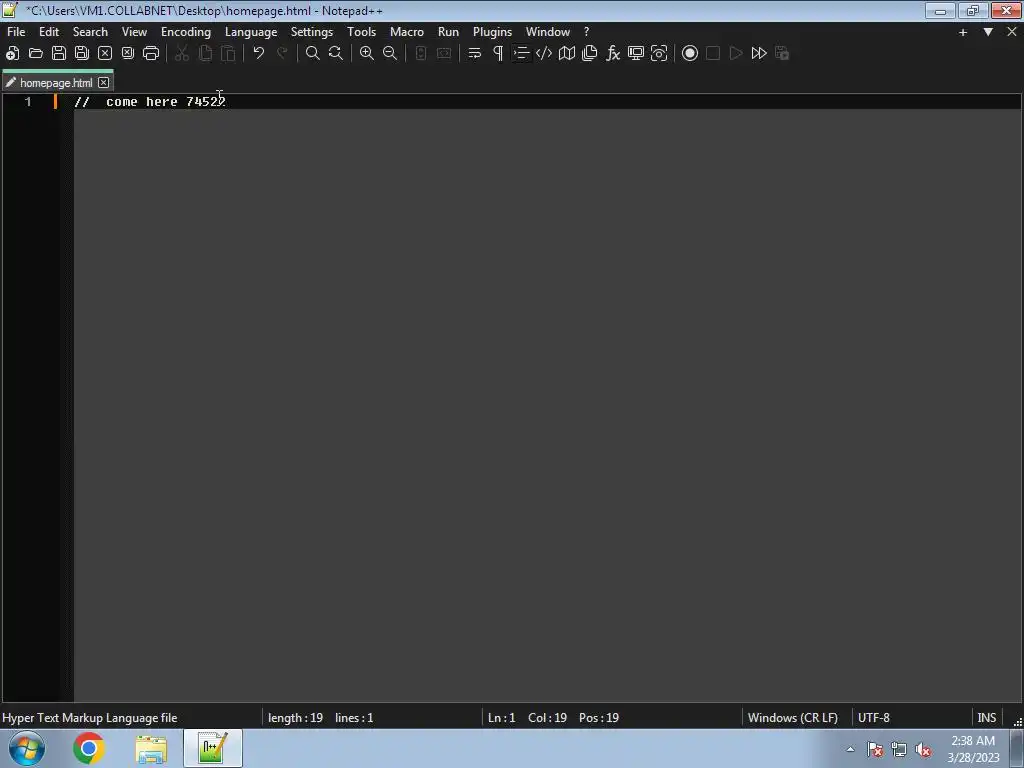Click the Redo toolbar icon
Image resolution: width=1024 pixels, height=768 pixels.
tap(282, 54)
